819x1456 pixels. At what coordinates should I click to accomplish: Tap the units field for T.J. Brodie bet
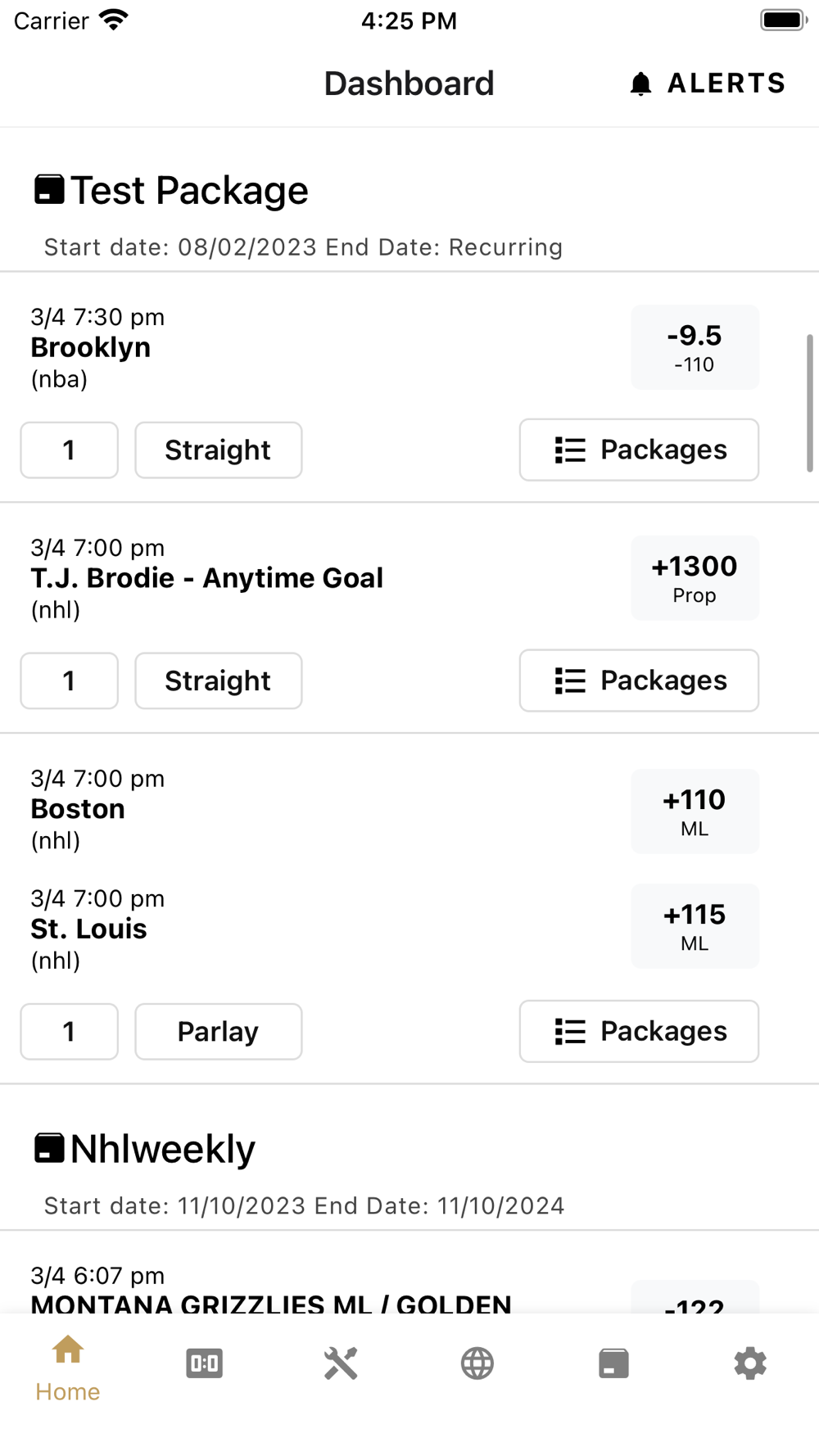point(70,681)
